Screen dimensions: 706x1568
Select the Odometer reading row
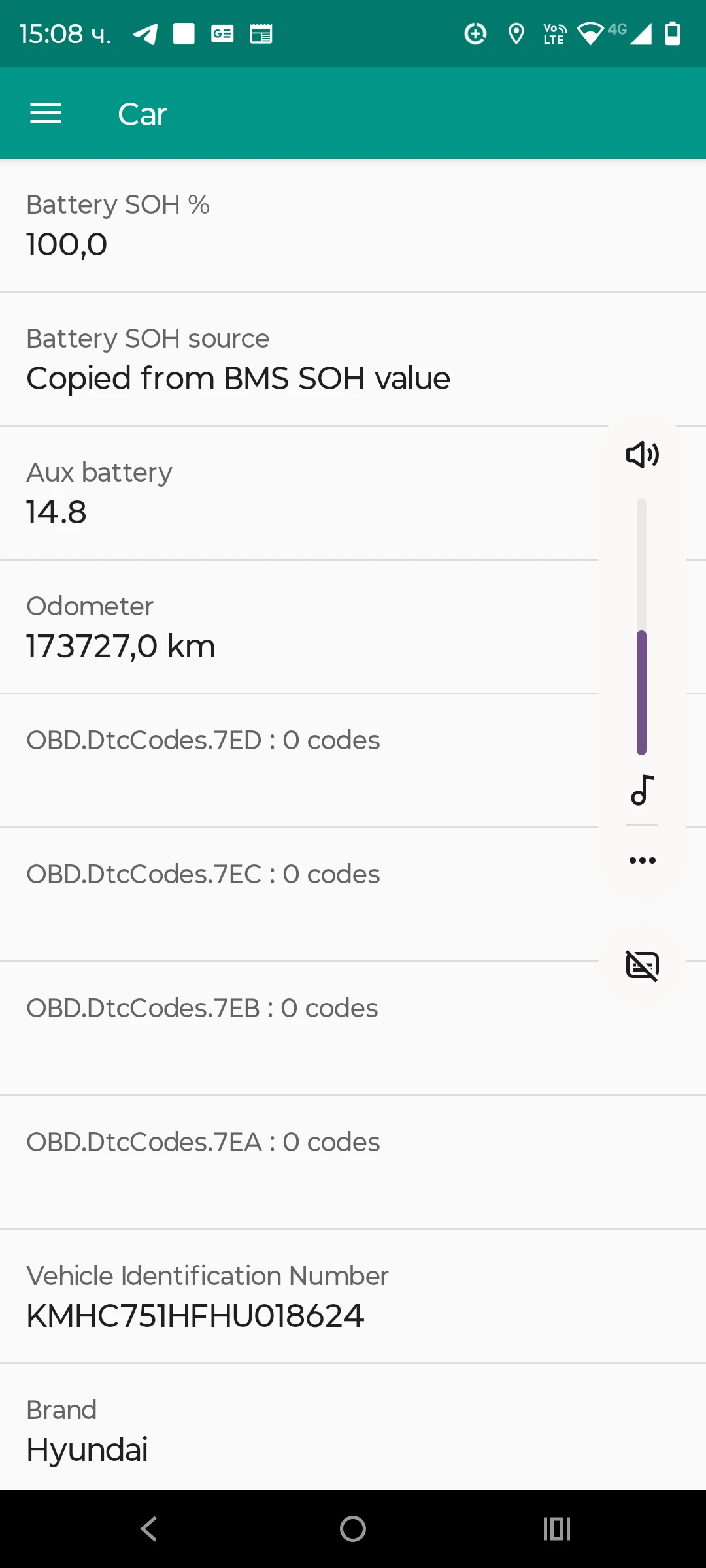(294, 627)
